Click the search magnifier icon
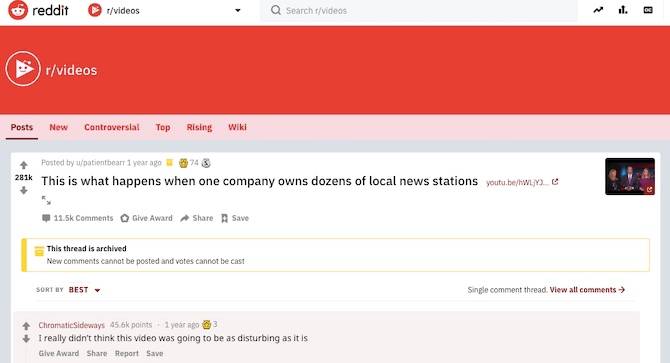The image size is (670, 363). coord(276,10)
